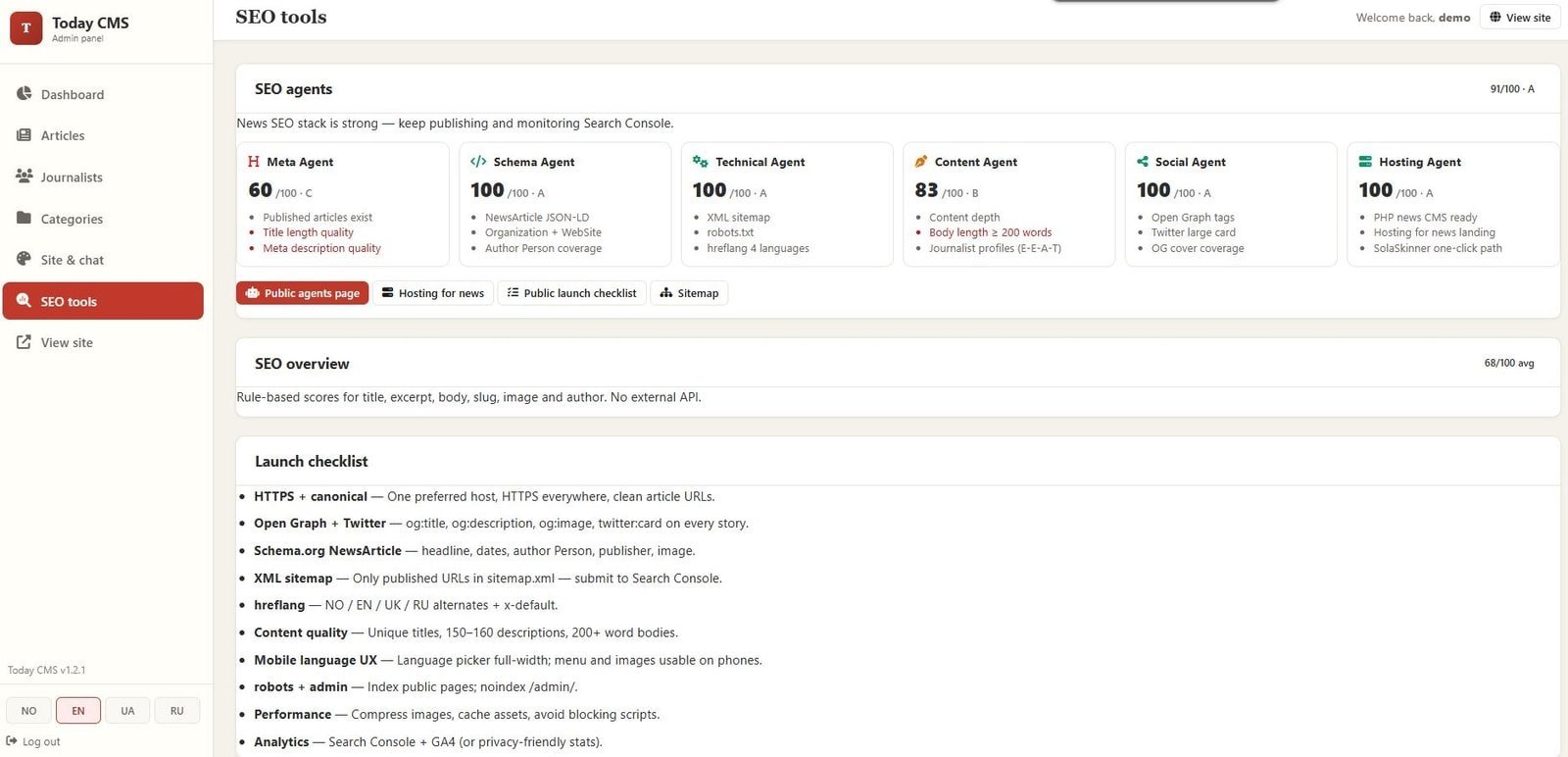
Task: Click the 'Today CMS v1.2.1' version text
Action: (x=46, y=670)
